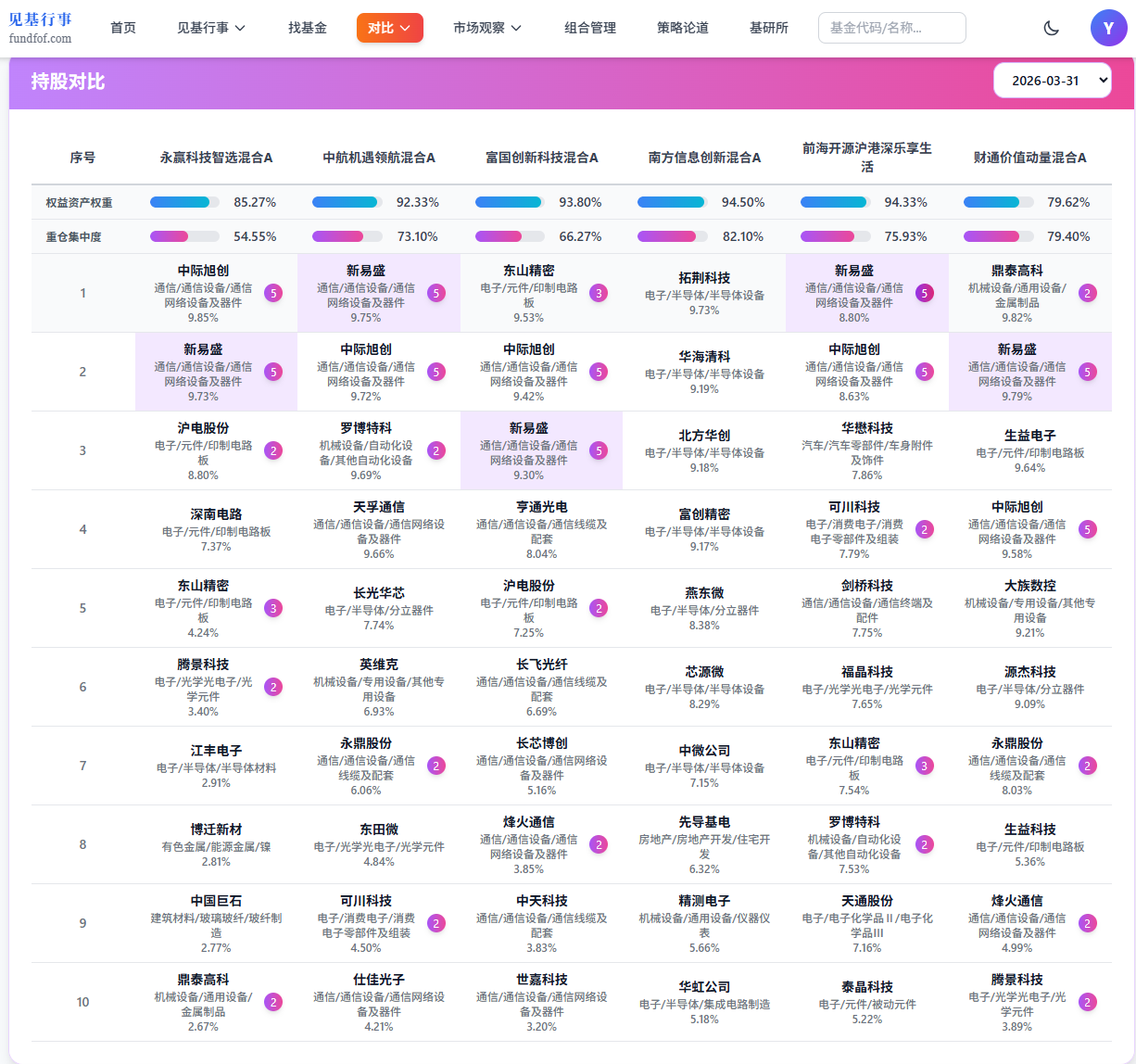
Task: Expand the 见基行事 dropdown menu
Action: click(x=211, y=28)
